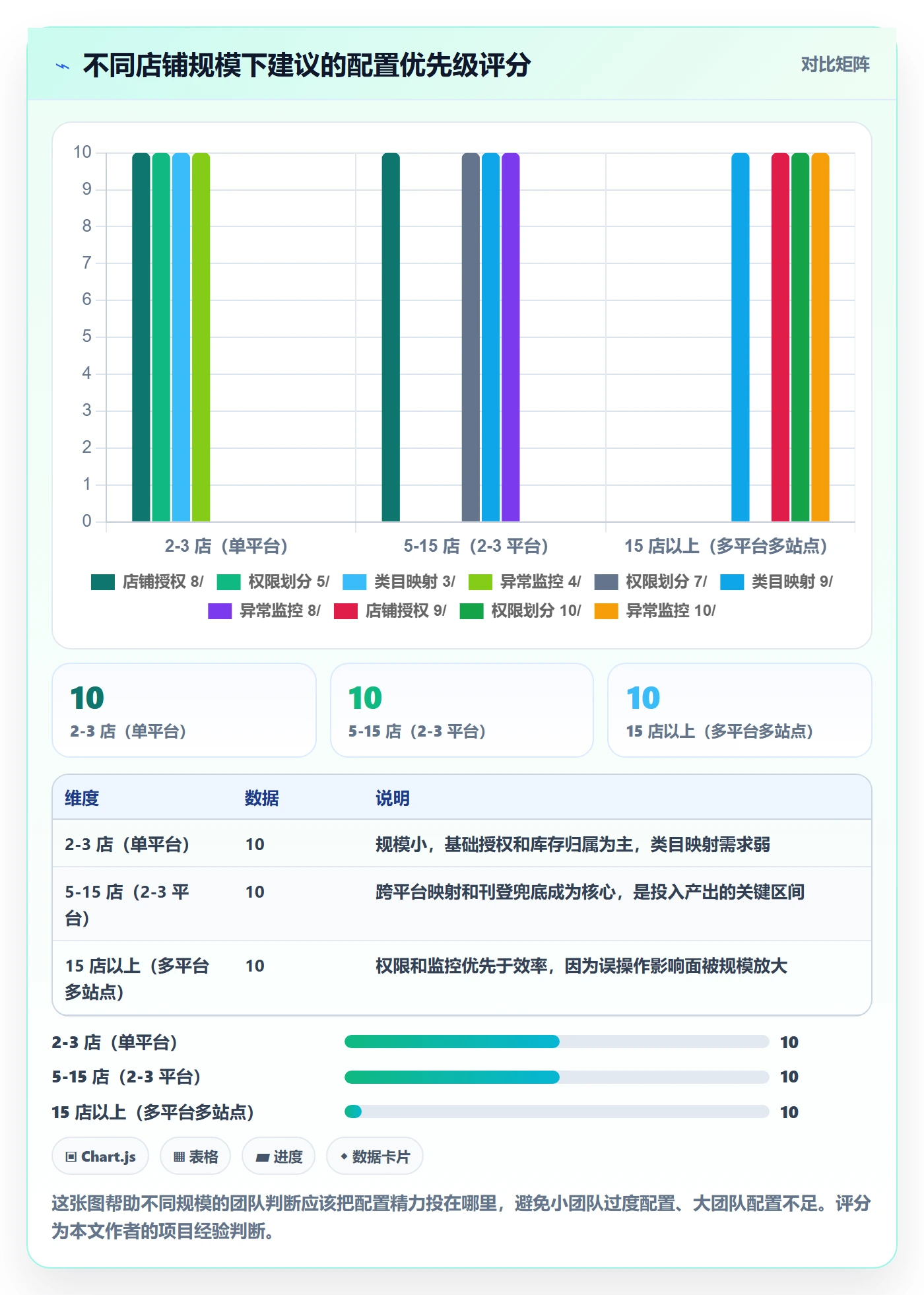The width and height of the screenshot is (924, 1295).
Task: Click the blue lightning icon beside the title
Action: click(x=63, y=66)
